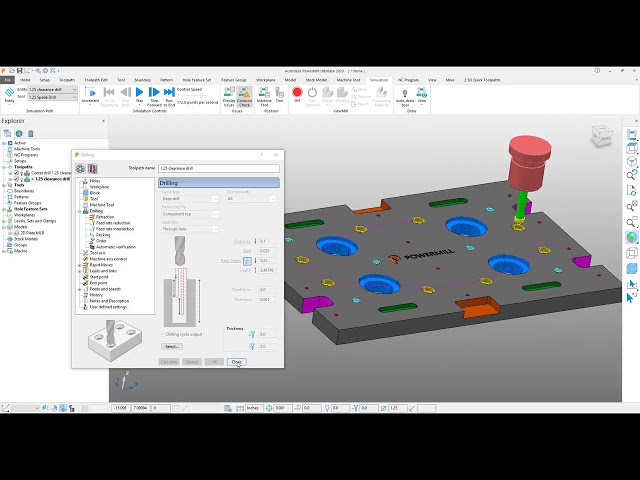Expand Hole Feature Sets node

(4, 209)
